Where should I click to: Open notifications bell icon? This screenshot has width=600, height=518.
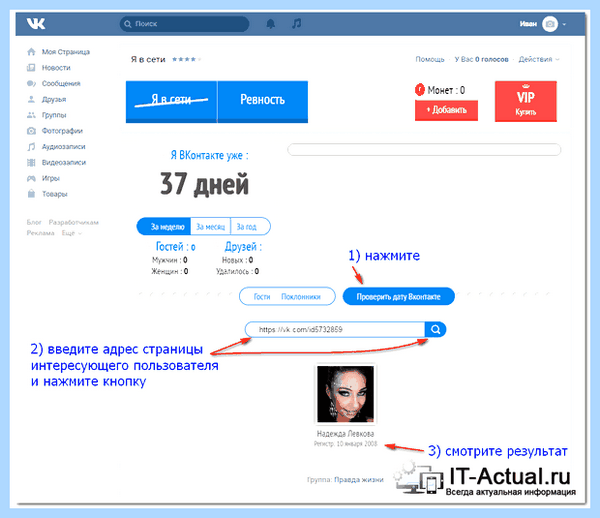[271, 24]
